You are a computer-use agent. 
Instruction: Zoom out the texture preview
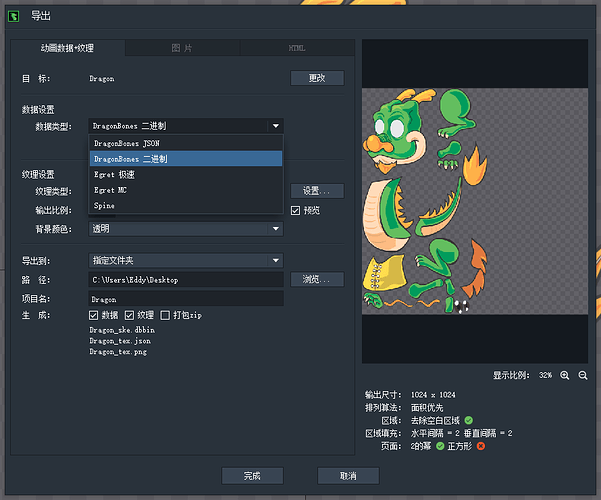point(583,375)
